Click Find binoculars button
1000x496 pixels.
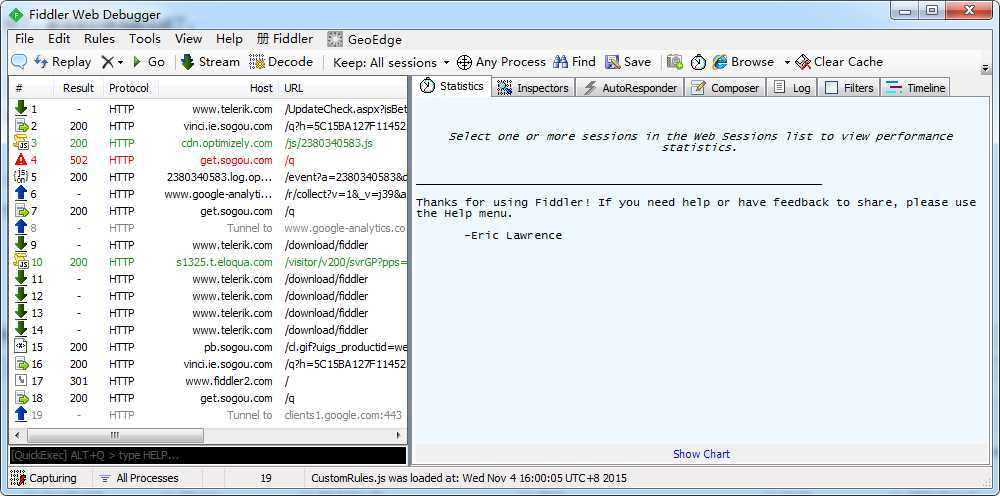[574, 62]
